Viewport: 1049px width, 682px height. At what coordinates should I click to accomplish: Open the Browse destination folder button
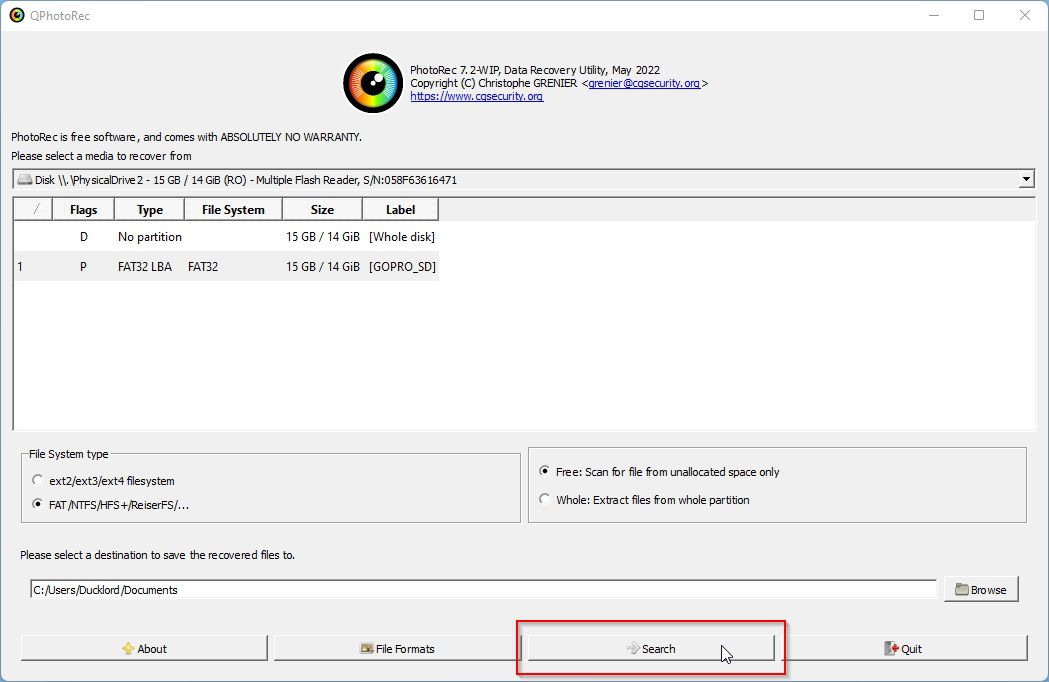coord(981,590)
